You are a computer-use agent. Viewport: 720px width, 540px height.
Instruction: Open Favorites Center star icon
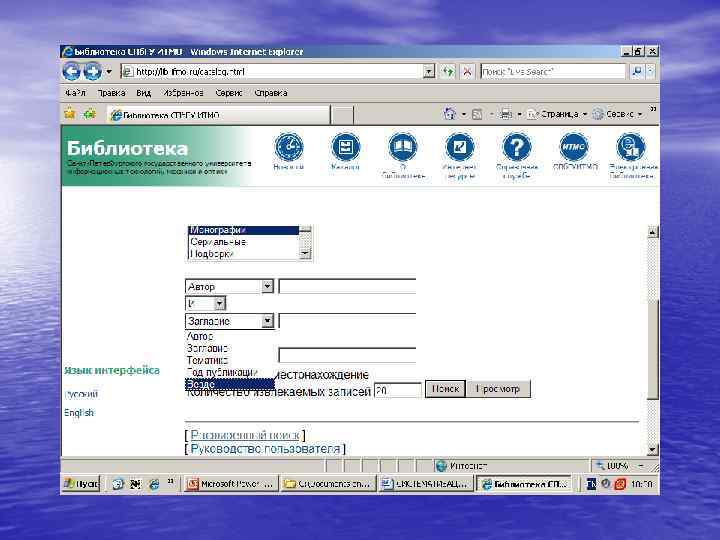pos(70,113)
